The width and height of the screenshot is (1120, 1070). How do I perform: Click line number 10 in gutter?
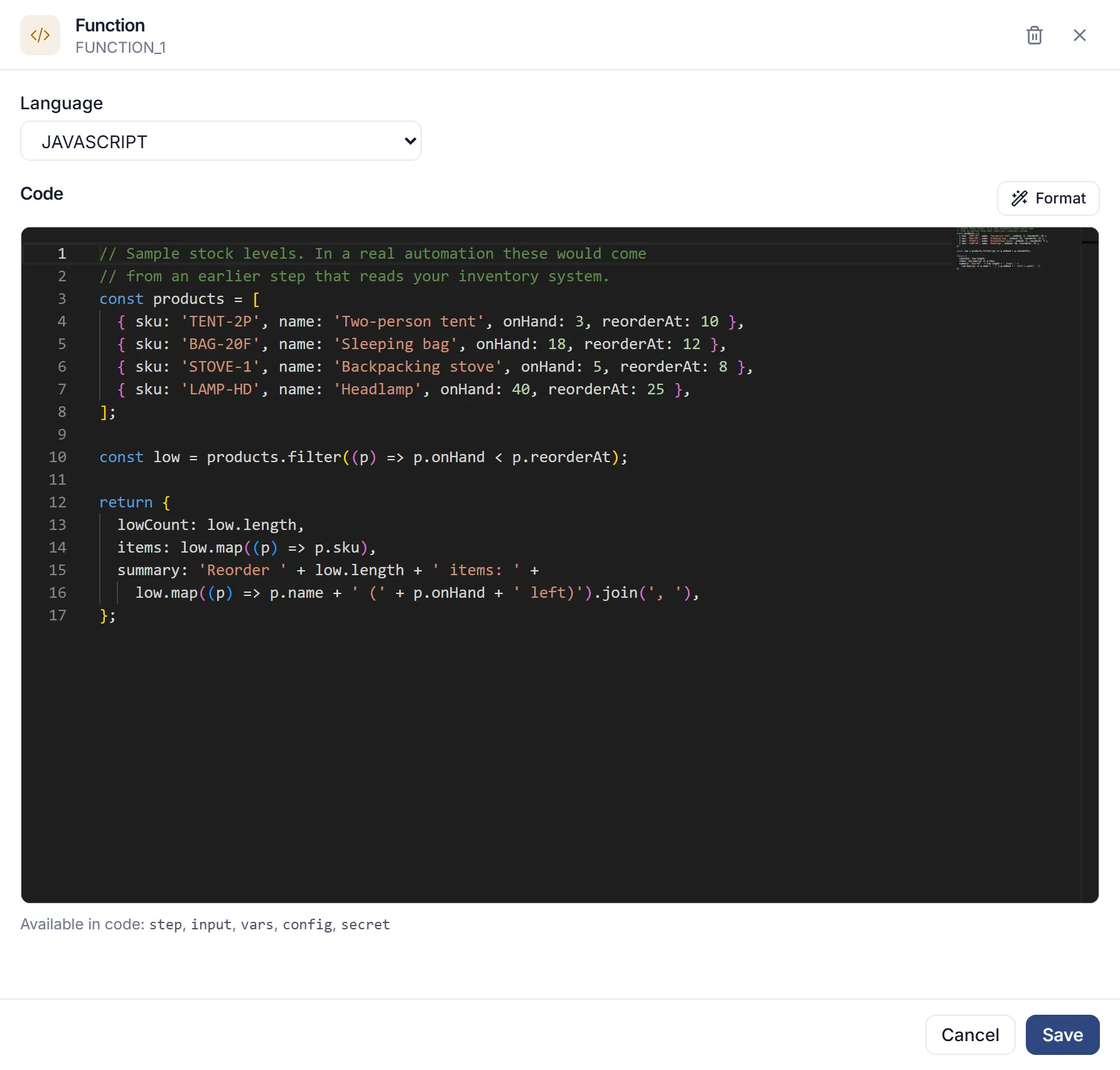(57, 457)
